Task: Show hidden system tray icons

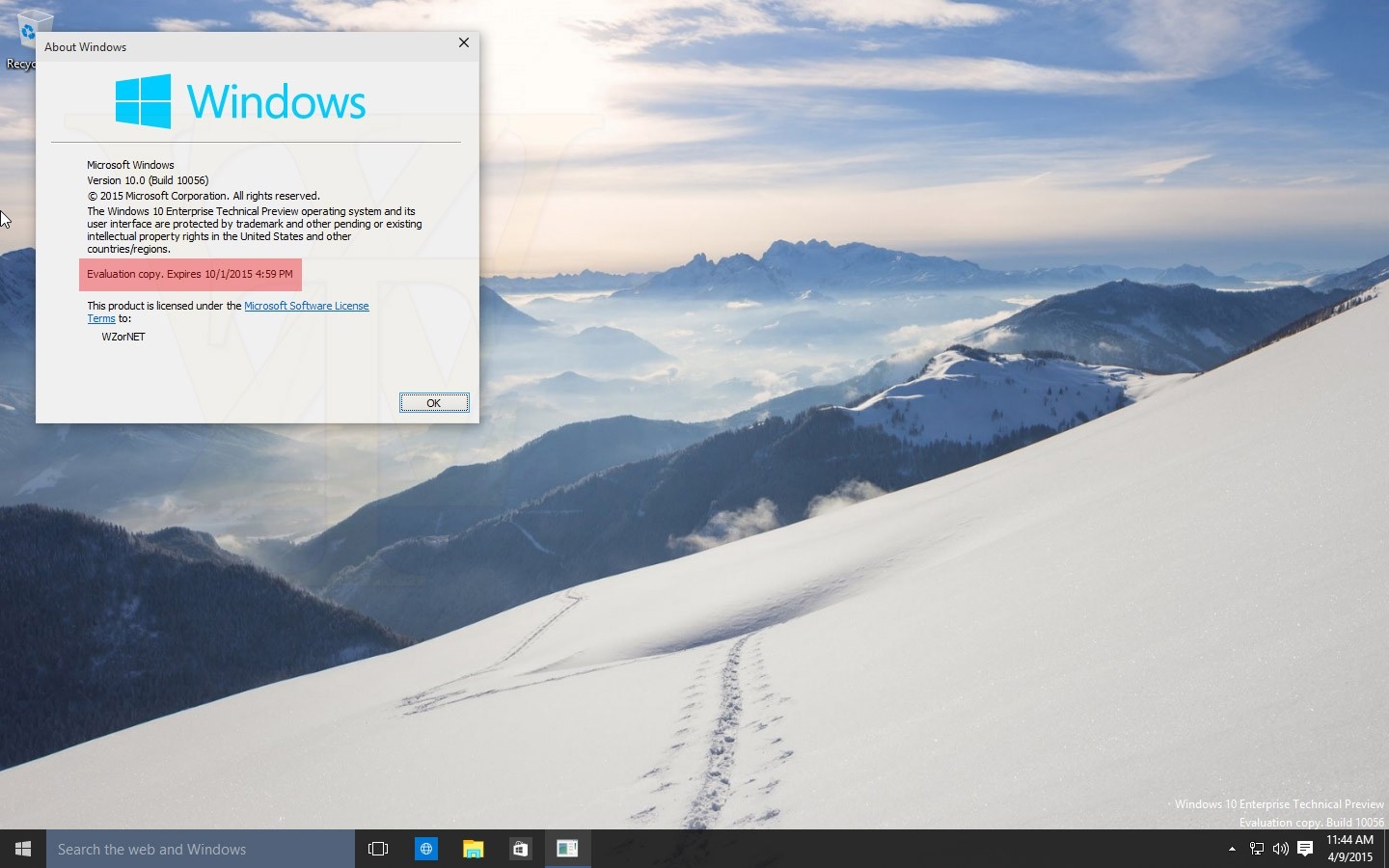Action: (x=1232, y=849)
